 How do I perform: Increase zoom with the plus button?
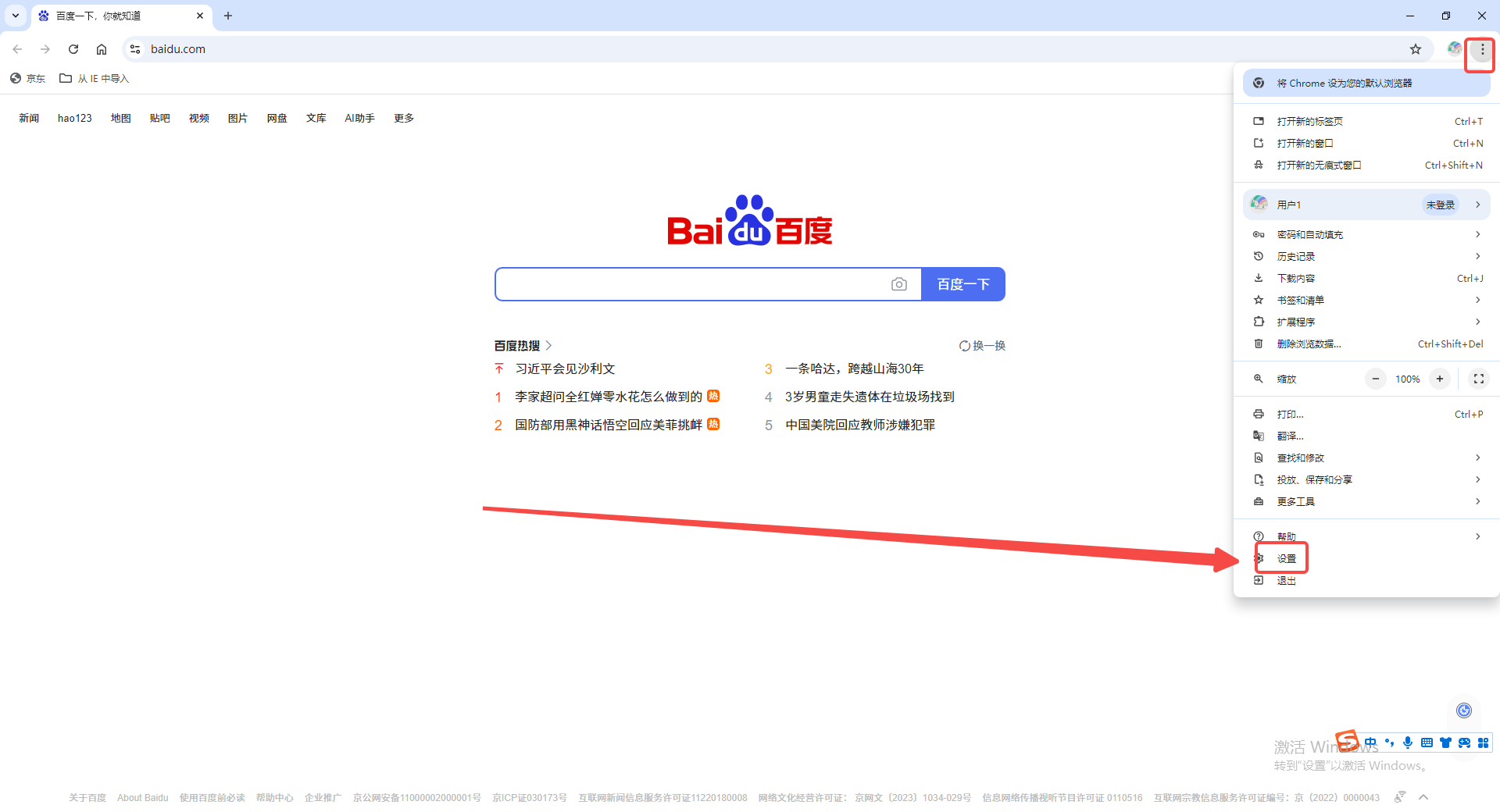coord(1440,379)
